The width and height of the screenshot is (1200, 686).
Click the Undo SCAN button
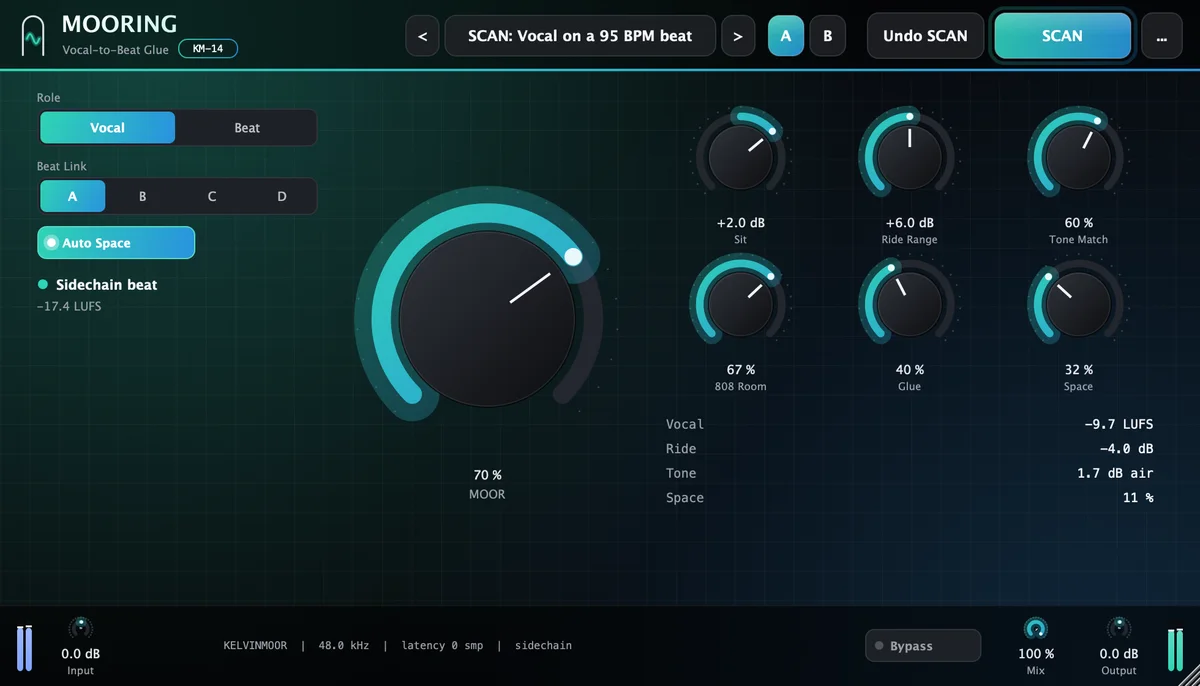coord(925,36)
